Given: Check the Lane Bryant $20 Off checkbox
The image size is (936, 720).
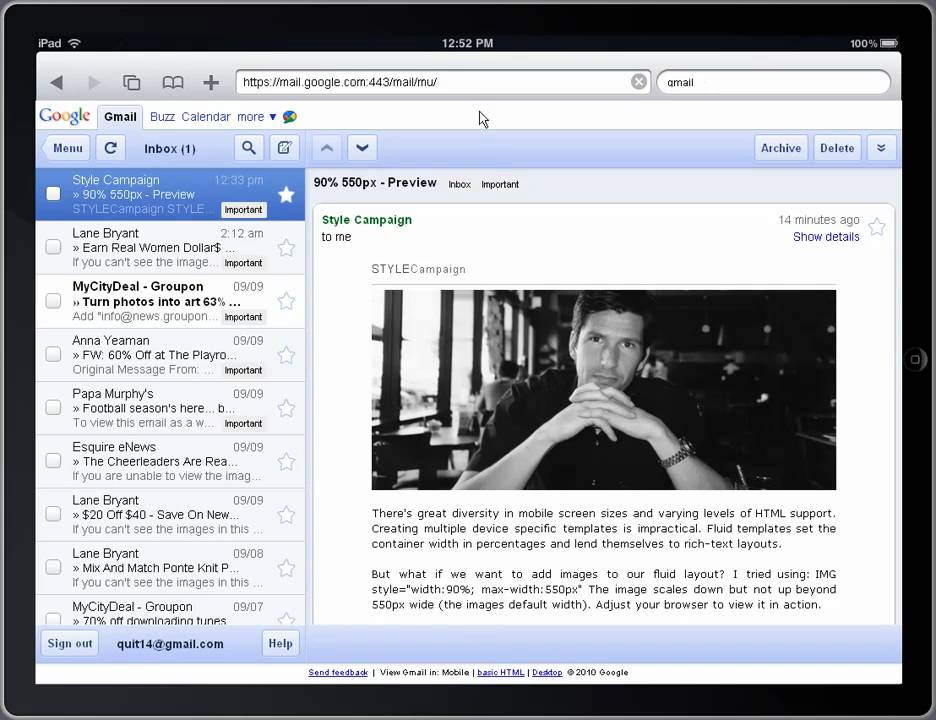Looking at the screenshot, I should tap(53, 513).
